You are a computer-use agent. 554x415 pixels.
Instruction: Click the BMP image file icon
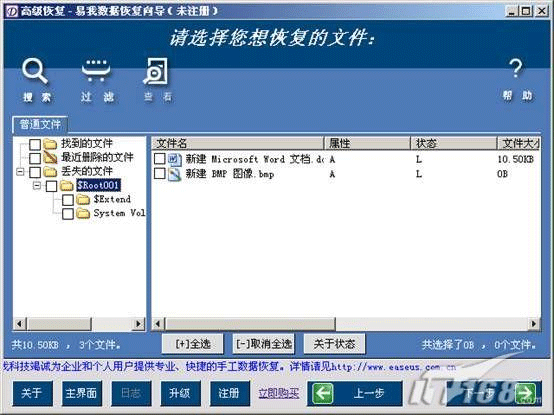click(x=175, y=174)
